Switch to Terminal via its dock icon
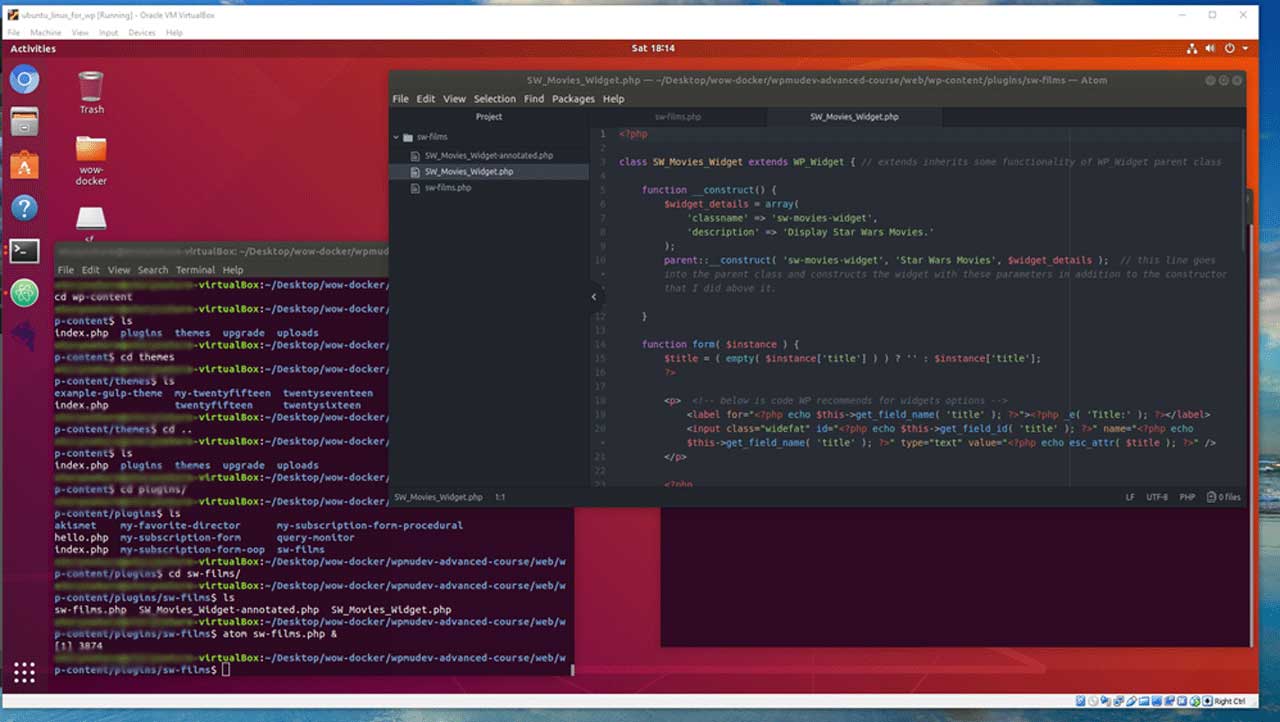The height and width of the screenshot is (722, 1280). 25,251
